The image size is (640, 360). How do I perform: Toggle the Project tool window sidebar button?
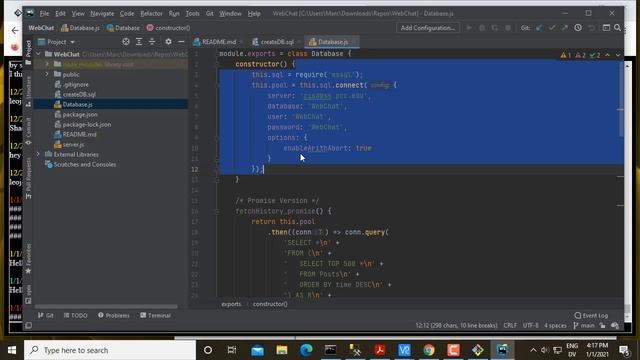pos(28,52)
